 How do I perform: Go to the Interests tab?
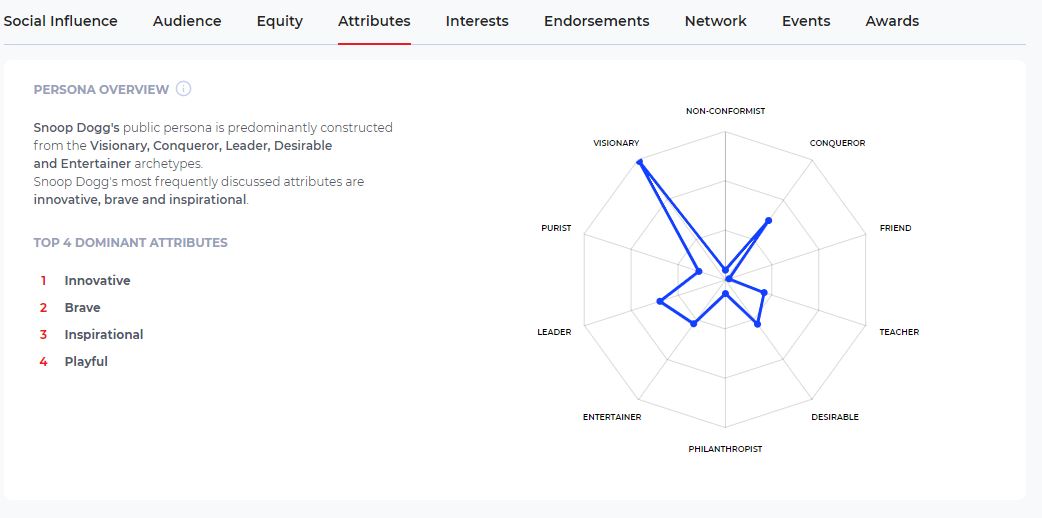(477, 21)
